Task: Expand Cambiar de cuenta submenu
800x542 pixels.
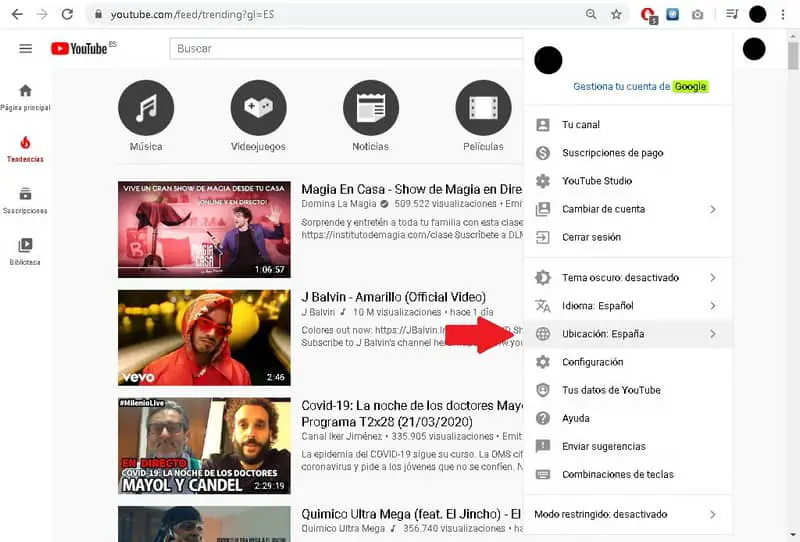Action: click(x=628, y=209)
